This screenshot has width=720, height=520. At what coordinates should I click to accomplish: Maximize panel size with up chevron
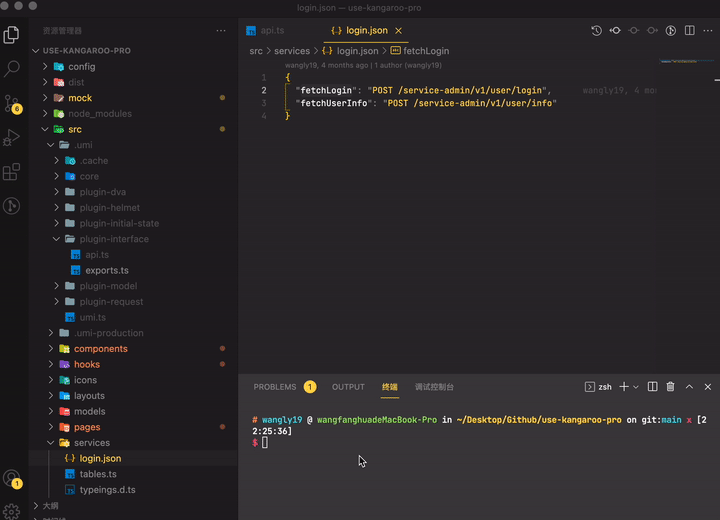[689, 387]
